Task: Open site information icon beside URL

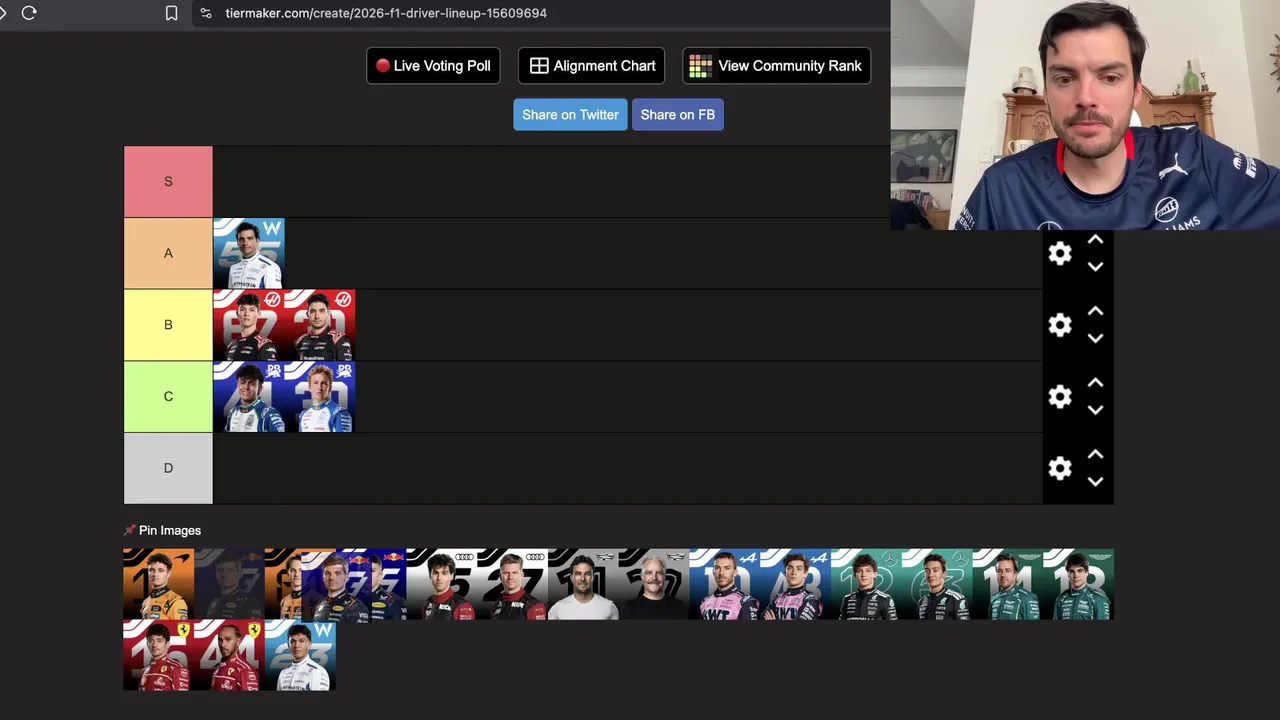Action: click(206, 13)
